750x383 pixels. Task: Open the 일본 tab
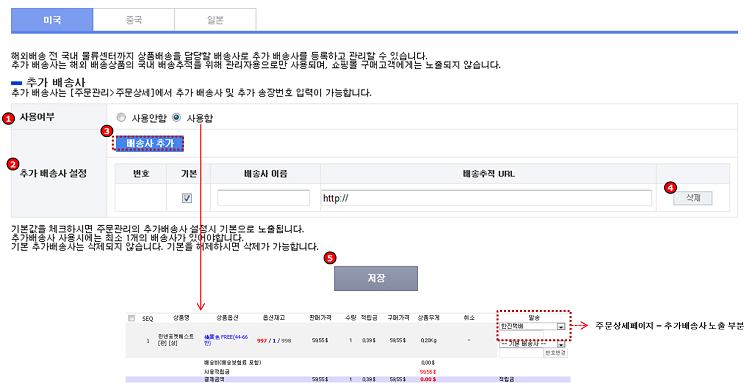pos(215,20)
